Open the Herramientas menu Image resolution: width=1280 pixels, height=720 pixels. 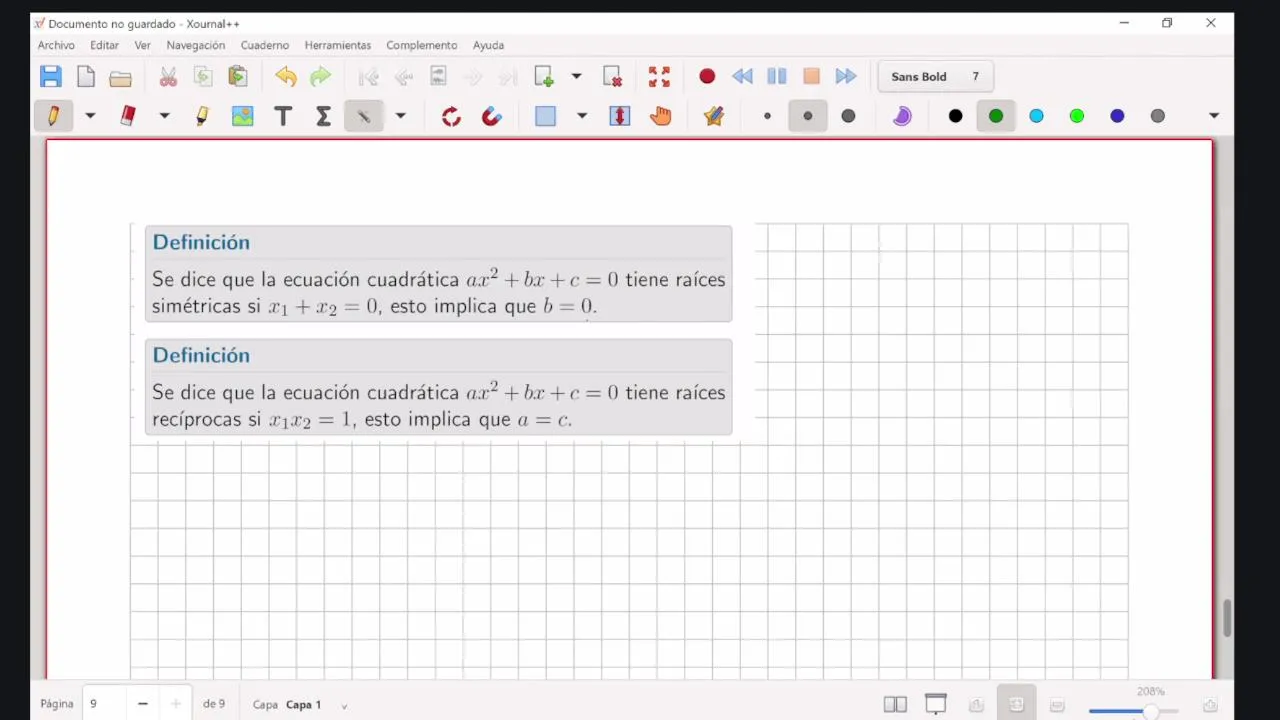pos(338,45)
